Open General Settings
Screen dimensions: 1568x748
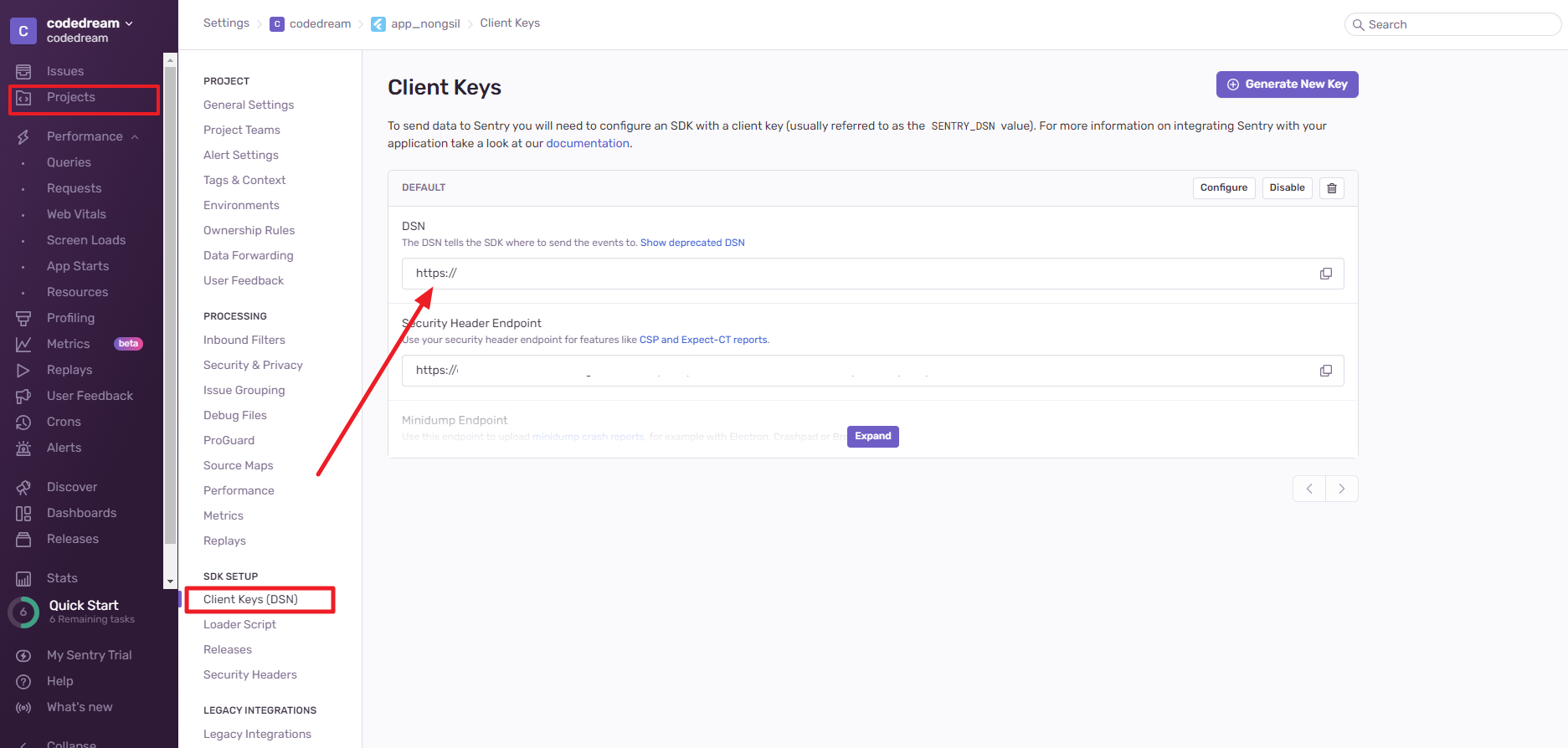point(249,105)
